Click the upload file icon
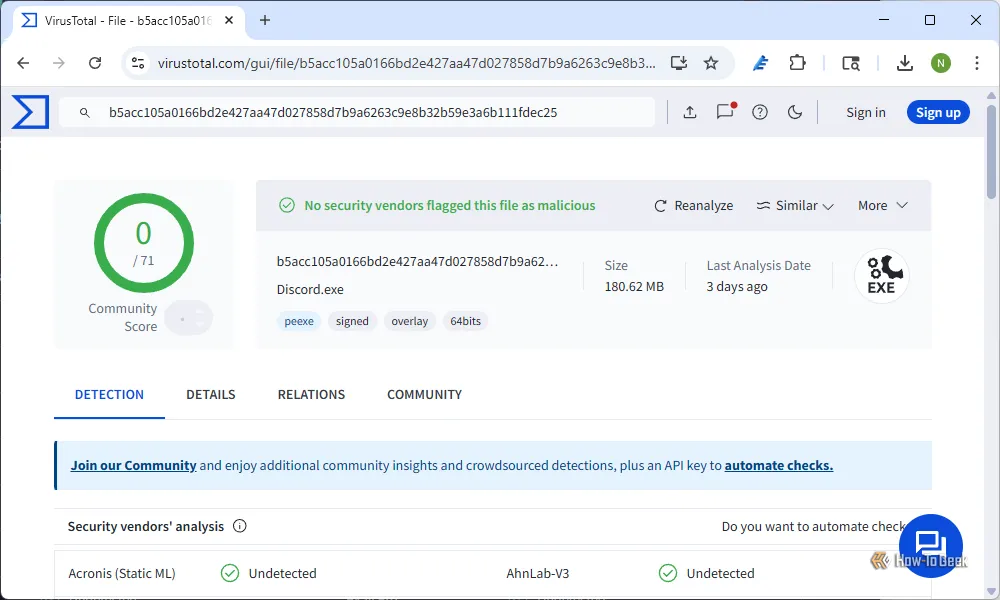This screenshot has width=1000, height=600. [690, 112]
